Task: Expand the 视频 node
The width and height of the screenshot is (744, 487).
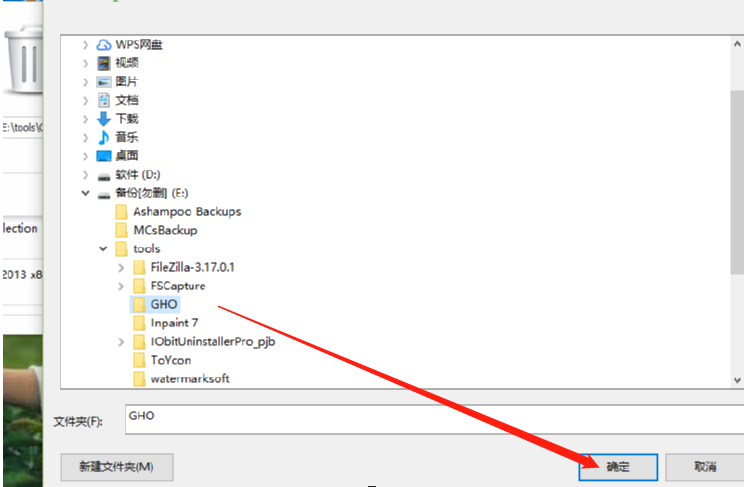Action: (85, 63)
